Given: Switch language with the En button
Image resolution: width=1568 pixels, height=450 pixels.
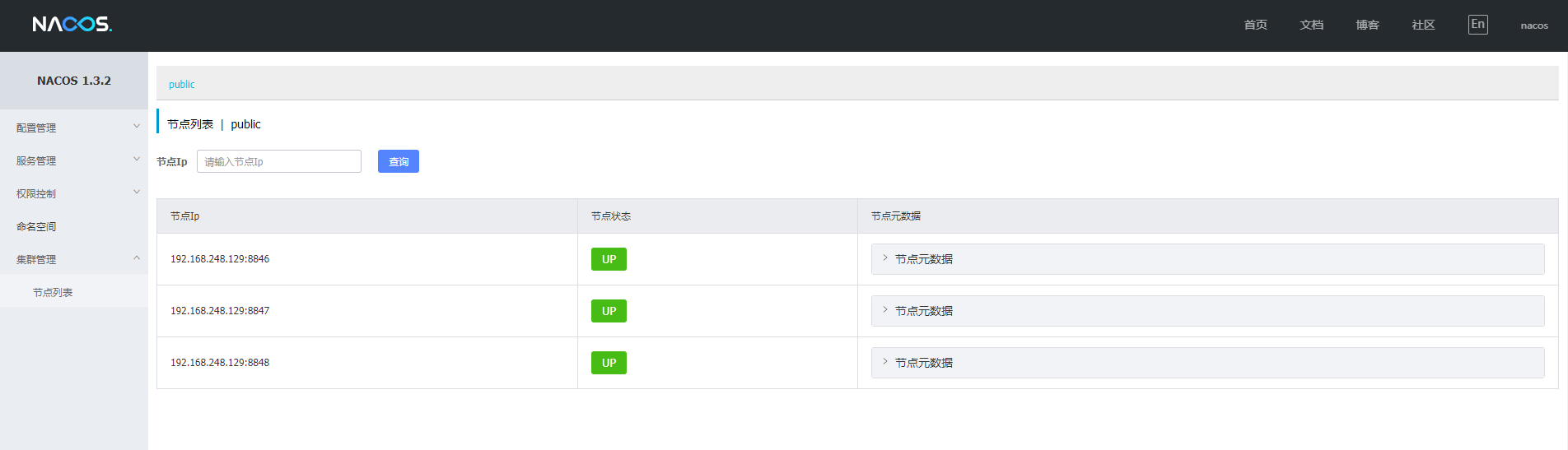Looking at the screenshot, I should coord(1478,25).
